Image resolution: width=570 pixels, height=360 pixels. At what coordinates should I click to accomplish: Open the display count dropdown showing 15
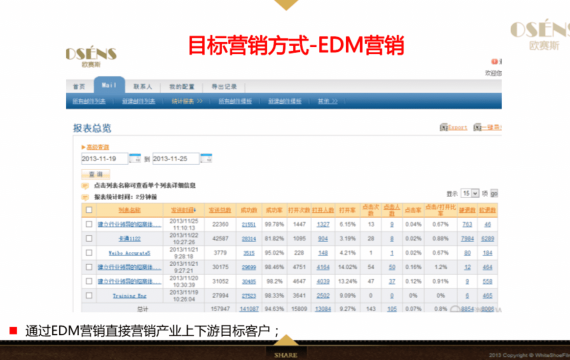[470, 193]
